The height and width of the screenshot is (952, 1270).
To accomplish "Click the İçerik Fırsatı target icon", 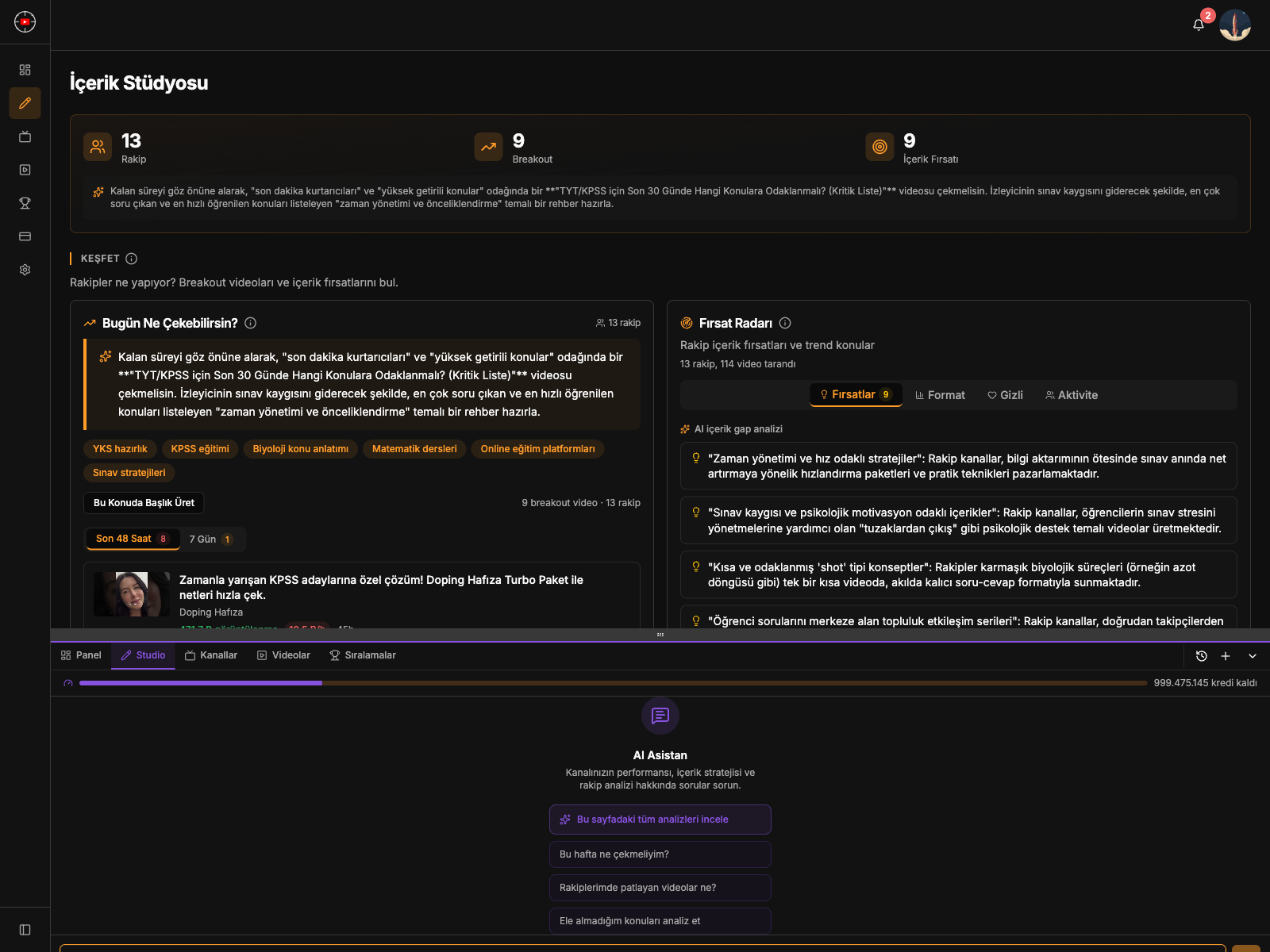I will pos(879,147).
